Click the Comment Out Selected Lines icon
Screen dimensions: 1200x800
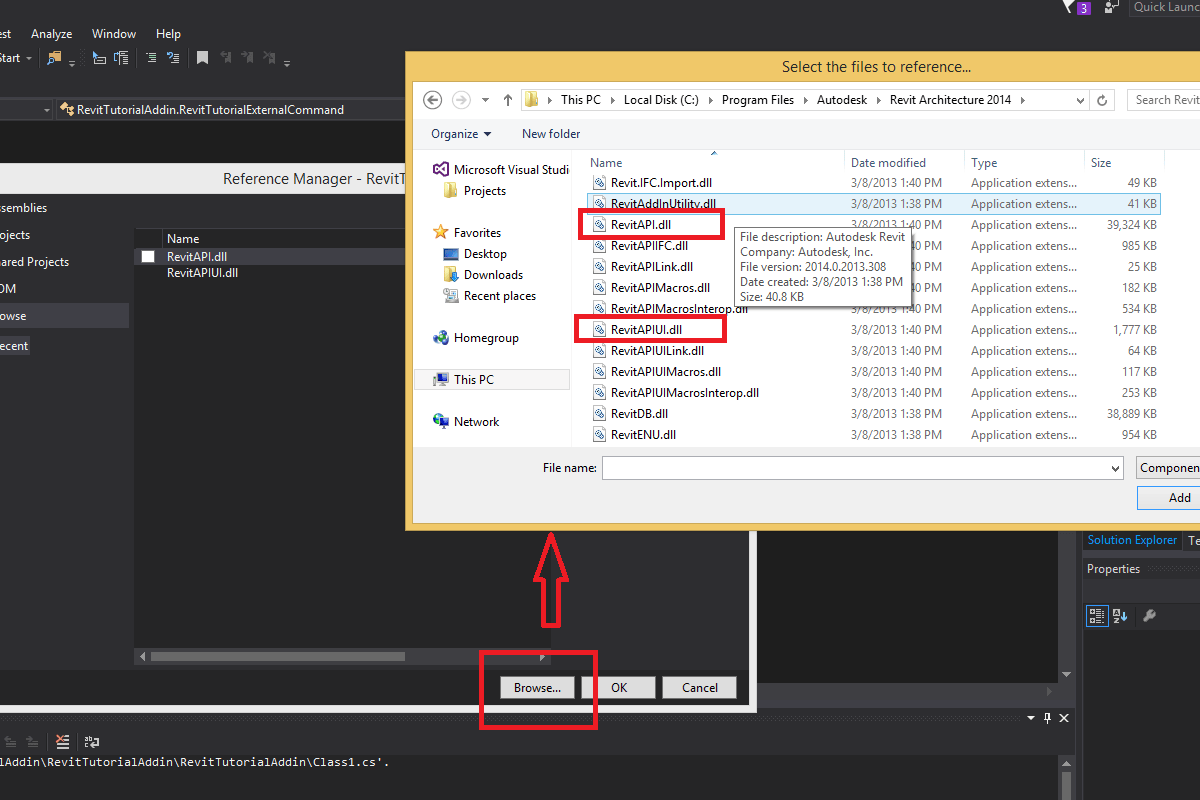pyautogui.click(x=151, y=58)
